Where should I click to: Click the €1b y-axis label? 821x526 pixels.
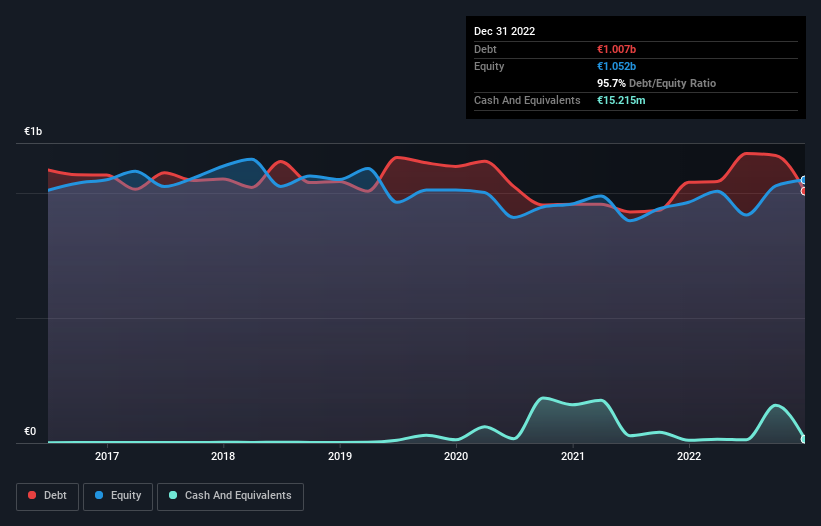click(x=33, y=131)
